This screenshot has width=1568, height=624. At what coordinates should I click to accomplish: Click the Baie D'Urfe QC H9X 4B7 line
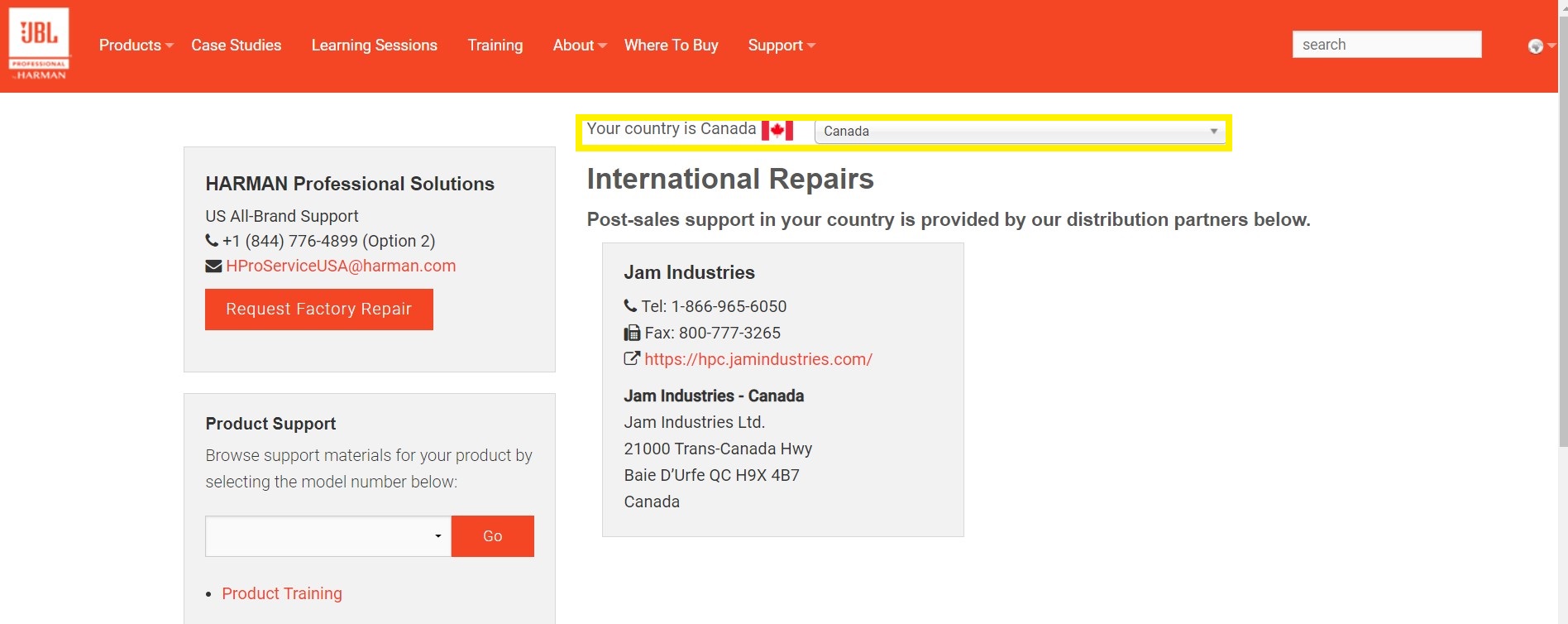(712, 475)
